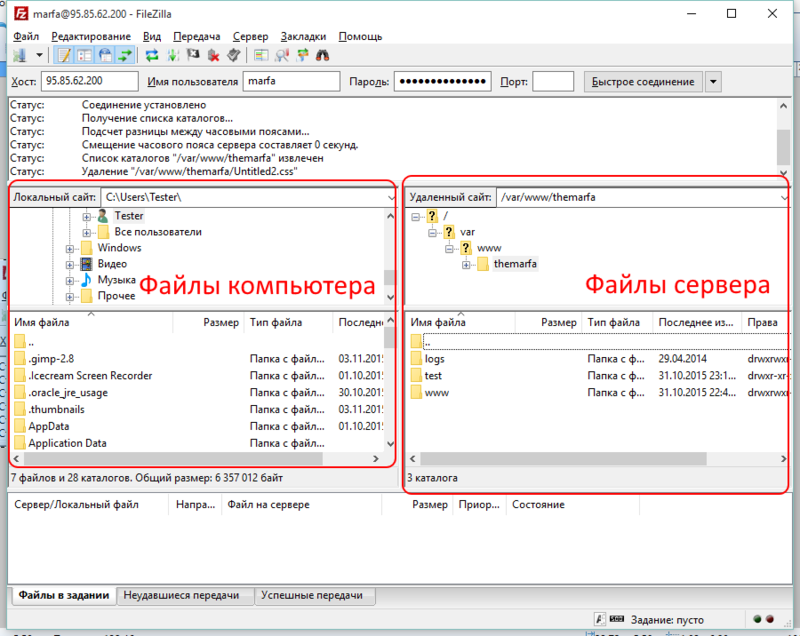Open the Редактирование menu
The height and width of the screenshot is (636, 800).
pos(91,36)
